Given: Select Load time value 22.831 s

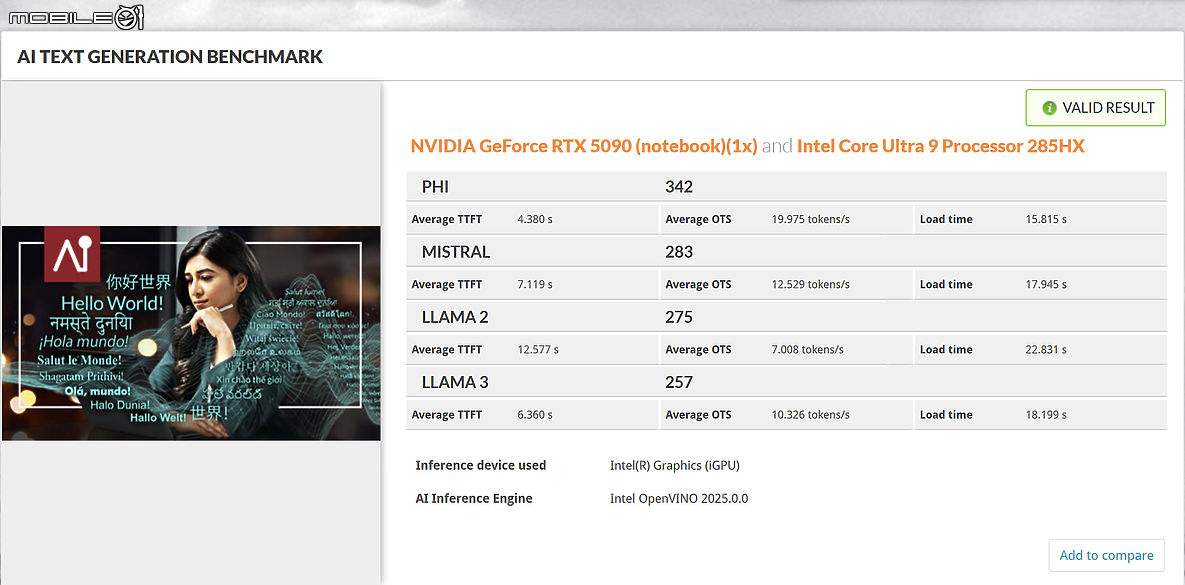Looking at the screenshot, I should 1045,350.
